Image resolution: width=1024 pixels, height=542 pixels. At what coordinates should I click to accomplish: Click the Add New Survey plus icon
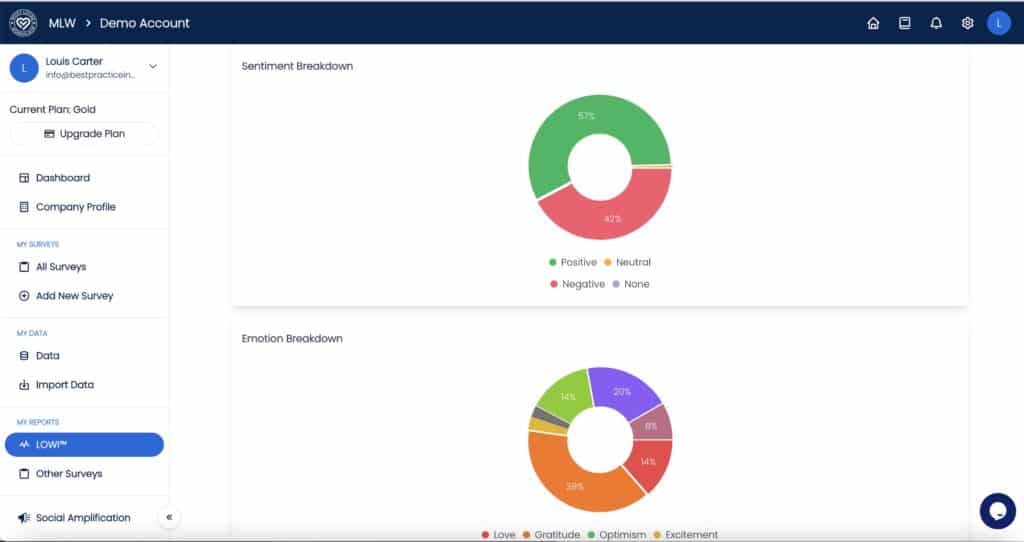tap(24, 296)
